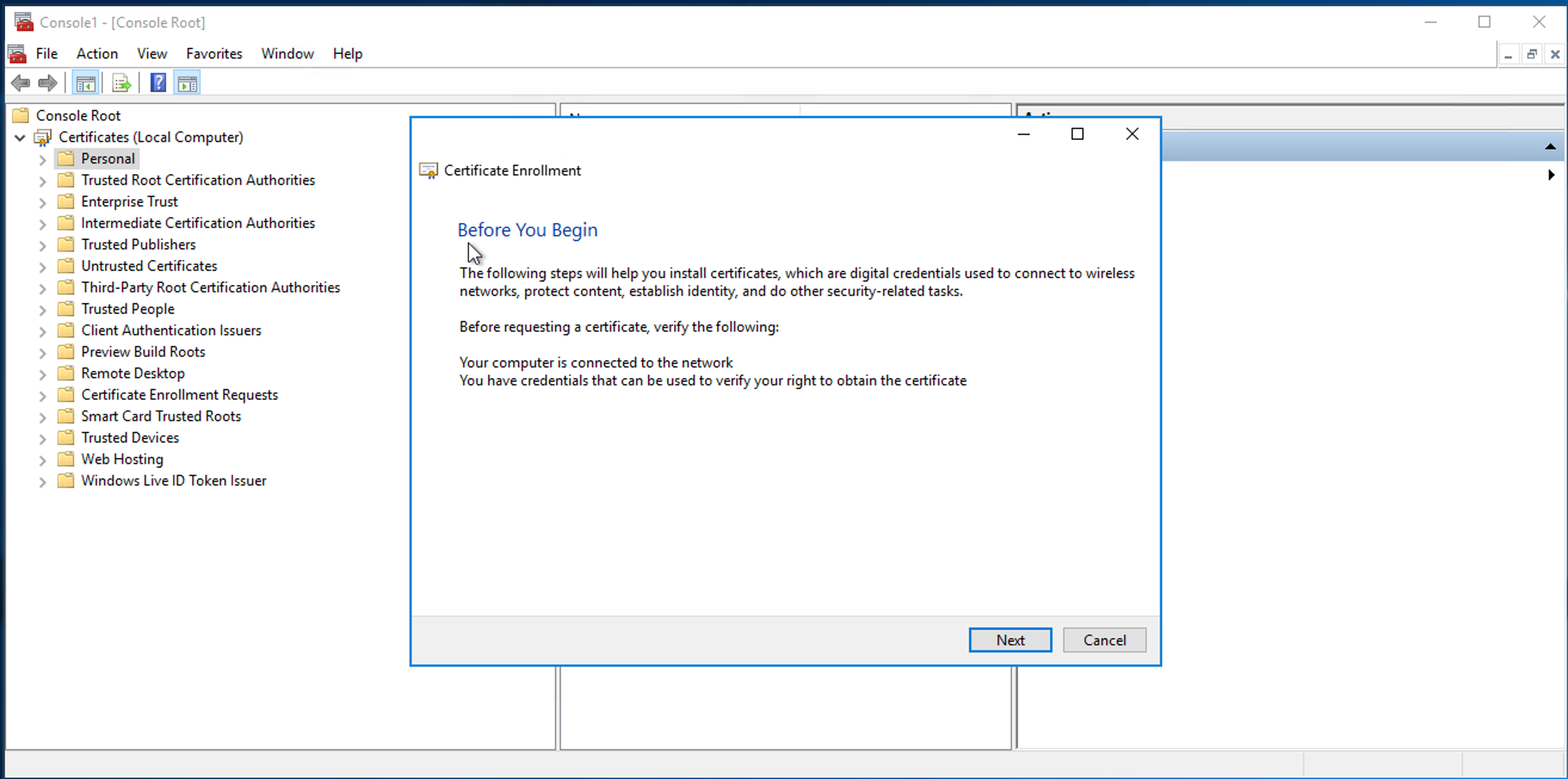Click the Trusted Publishers folder icon
The image size is (1568, 779).
(66, 244)
